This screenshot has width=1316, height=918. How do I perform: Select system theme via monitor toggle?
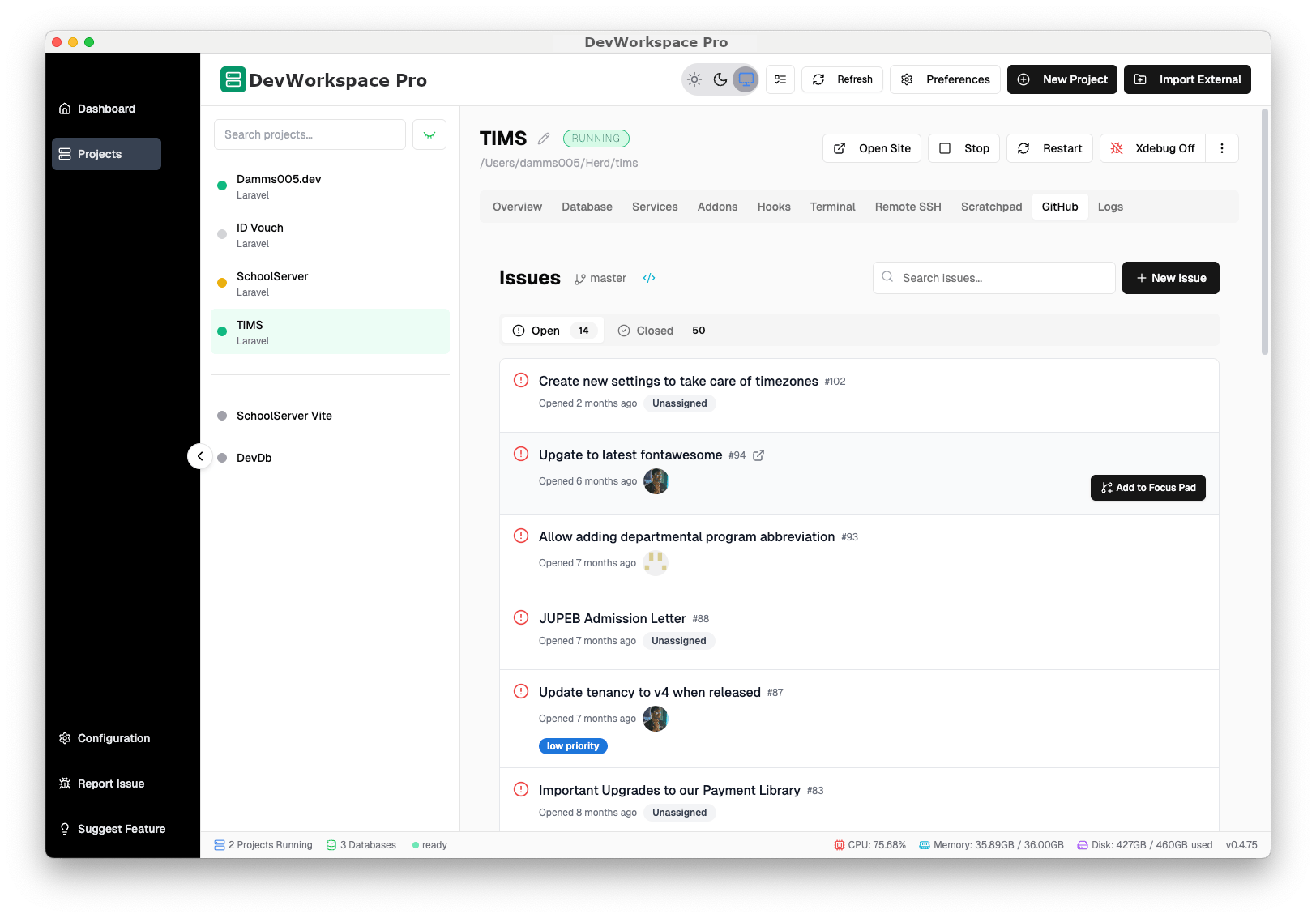tap(746, 79)
